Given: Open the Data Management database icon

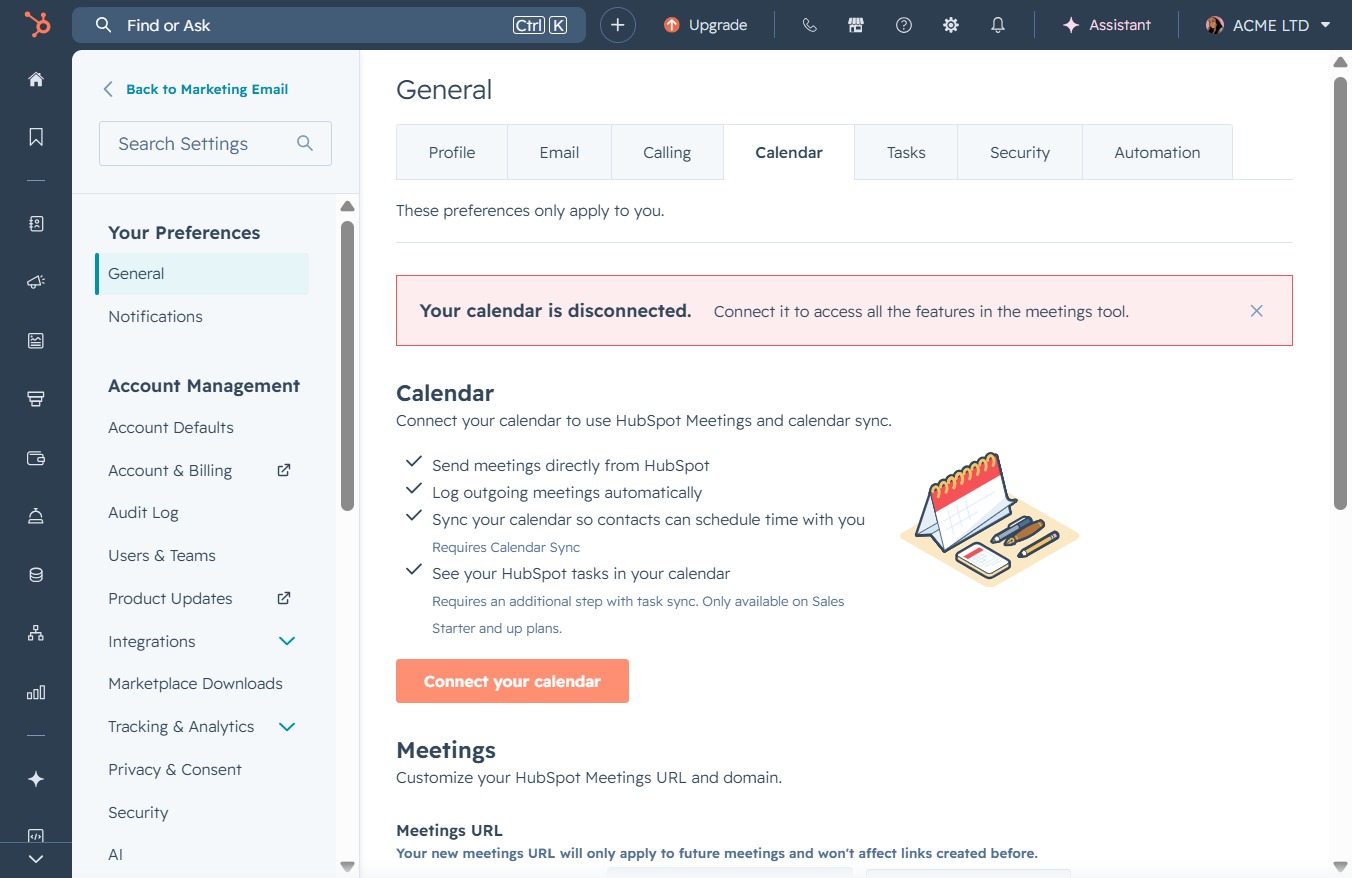Looking at the screenshot, I should (x=36, y=575).
